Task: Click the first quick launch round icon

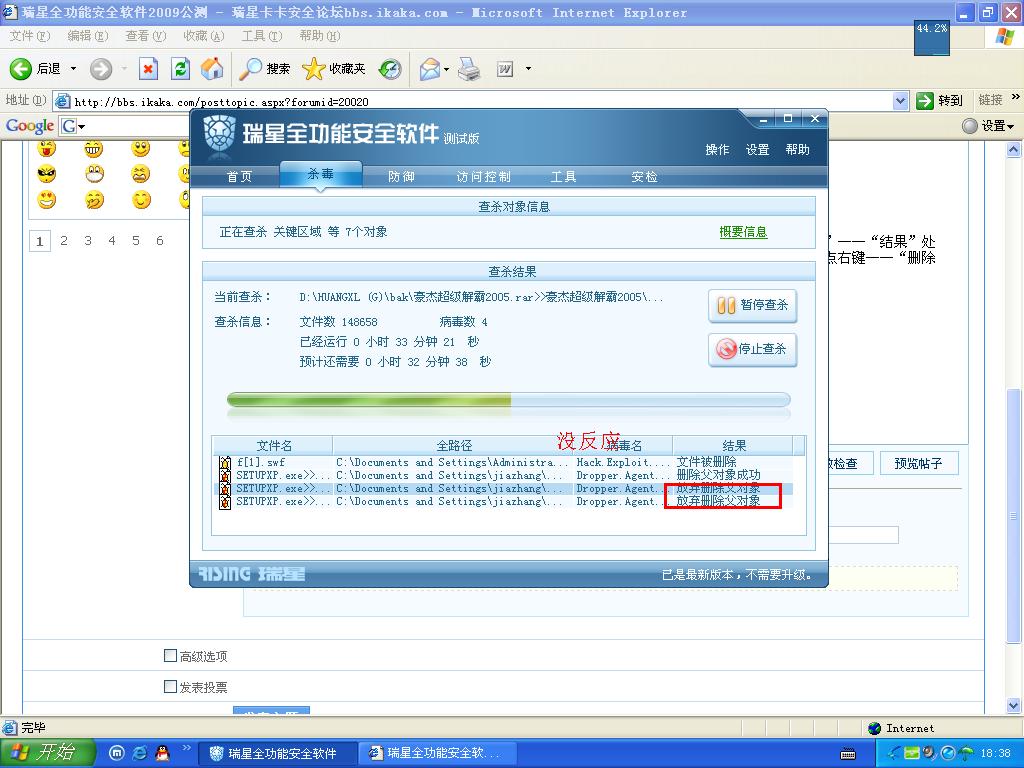Action: point(116,753)
